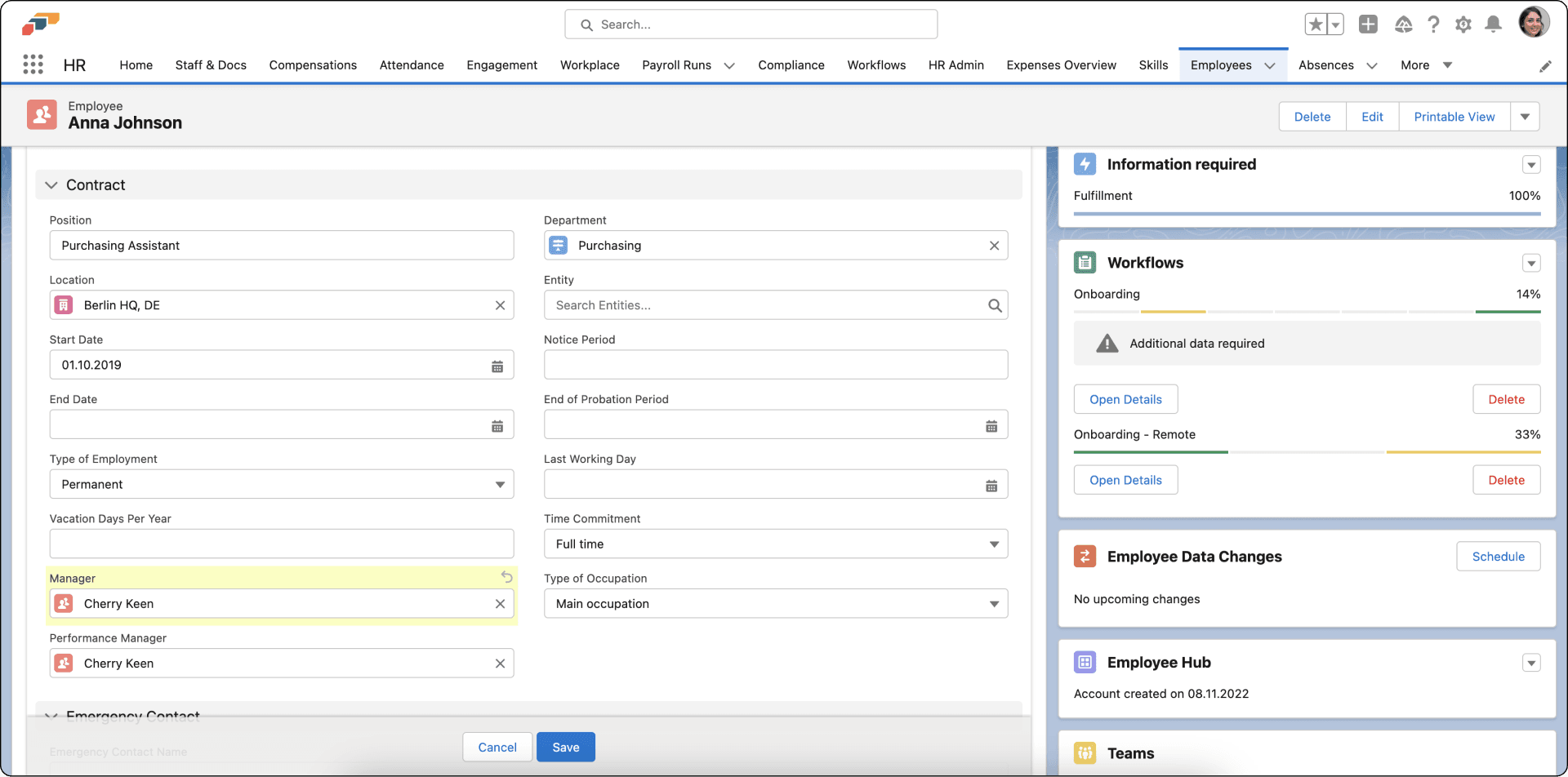Screen dimensions: 1568x777
Task: Switch to the Skills tab
Action: pos(1153,65)
